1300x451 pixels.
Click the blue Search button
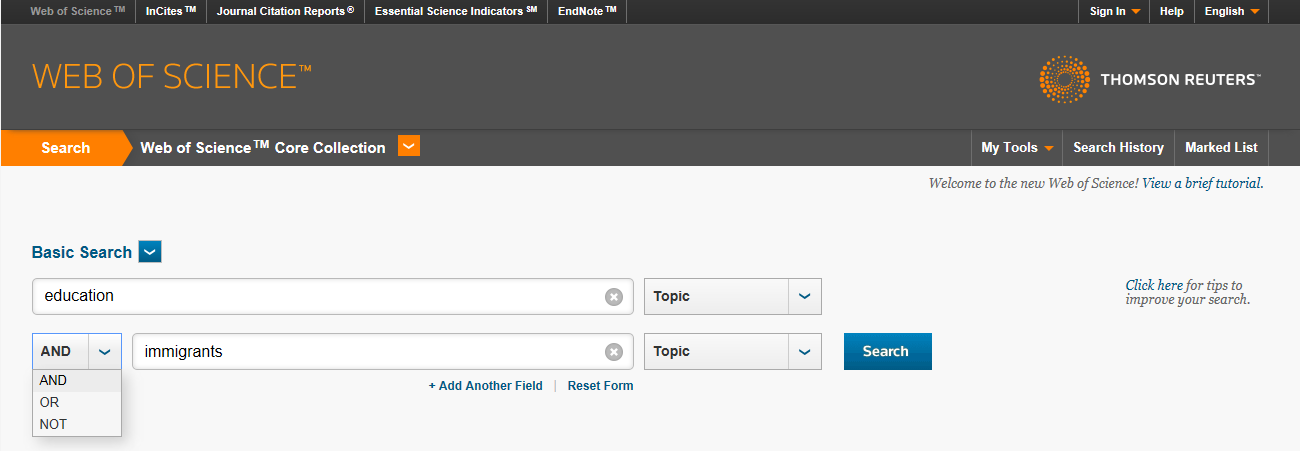click(888, 351)
